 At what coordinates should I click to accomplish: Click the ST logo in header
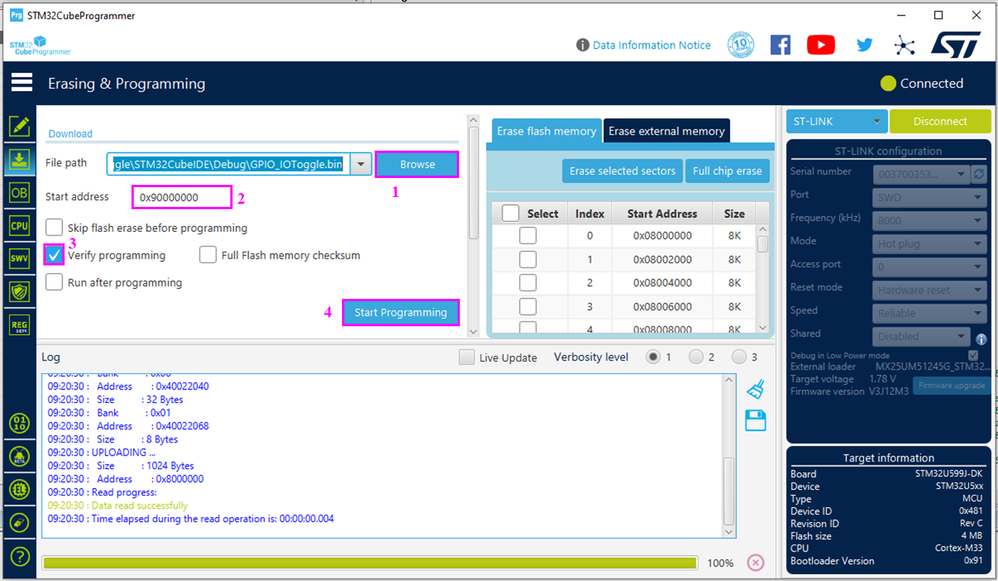956,45
